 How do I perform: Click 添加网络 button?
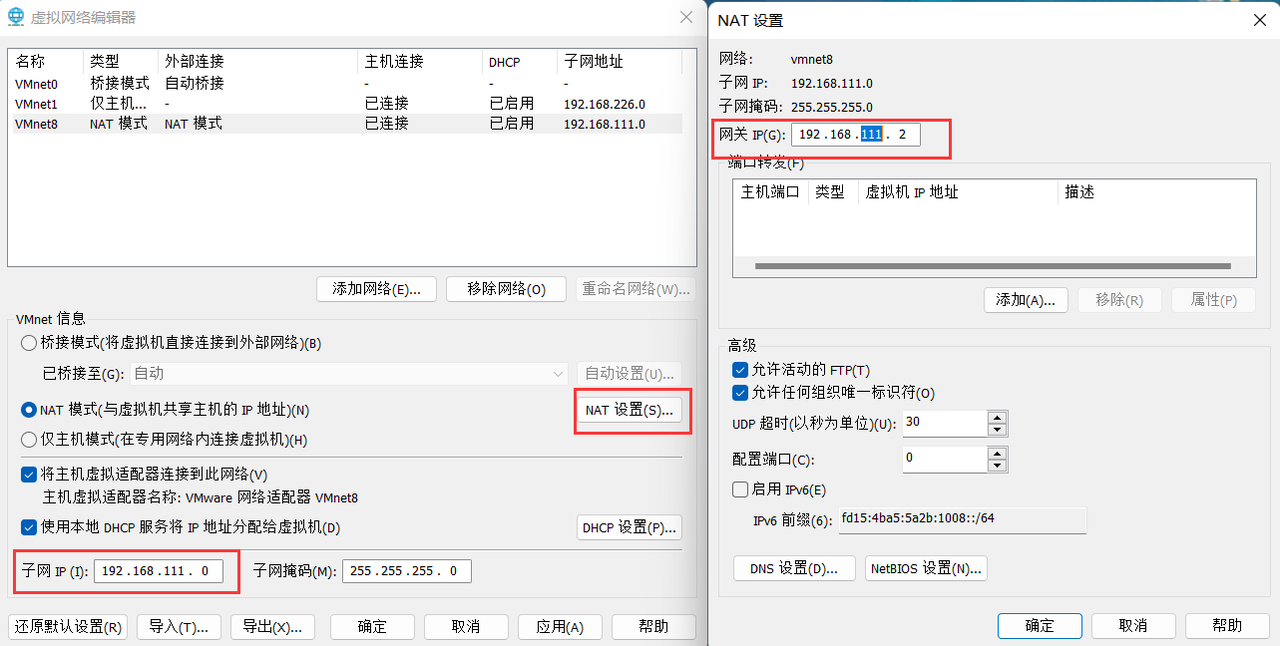pyautogui.click(x=377, y=289)
